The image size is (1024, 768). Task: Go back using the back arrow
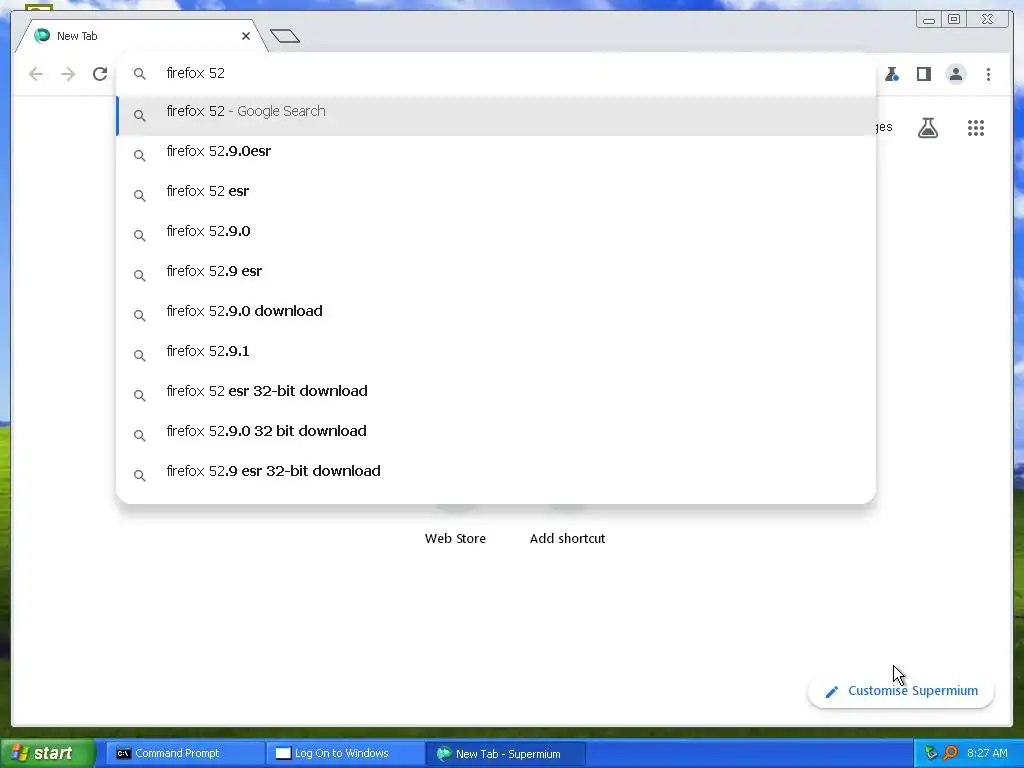(x=36, y=74)
